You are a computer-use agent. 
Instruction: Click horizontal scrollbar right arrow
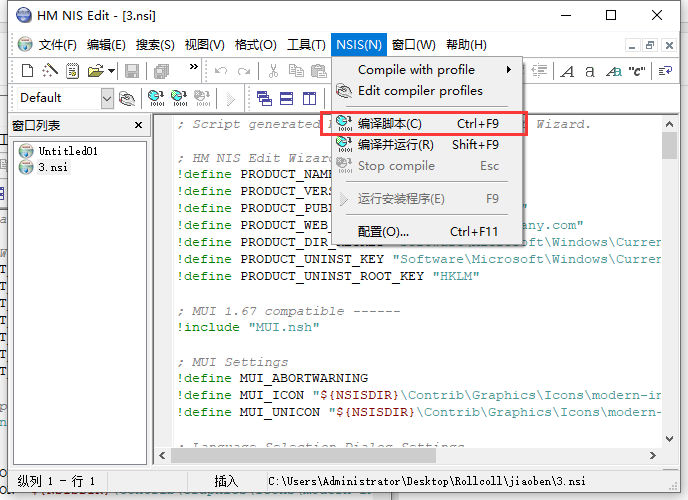(652, 455)
